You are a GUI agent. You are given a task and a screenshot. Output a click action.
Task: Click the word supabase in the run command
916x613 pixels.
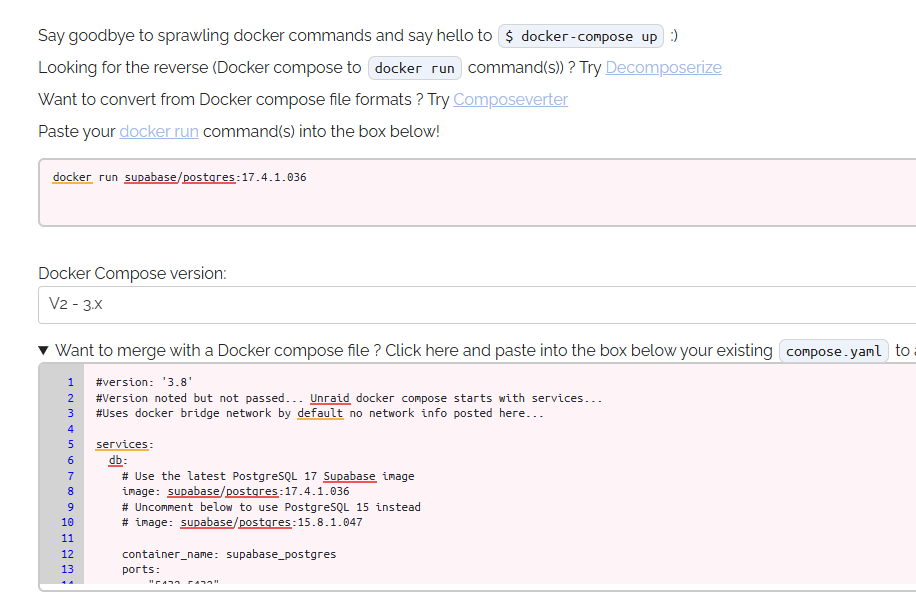(150, 177)
